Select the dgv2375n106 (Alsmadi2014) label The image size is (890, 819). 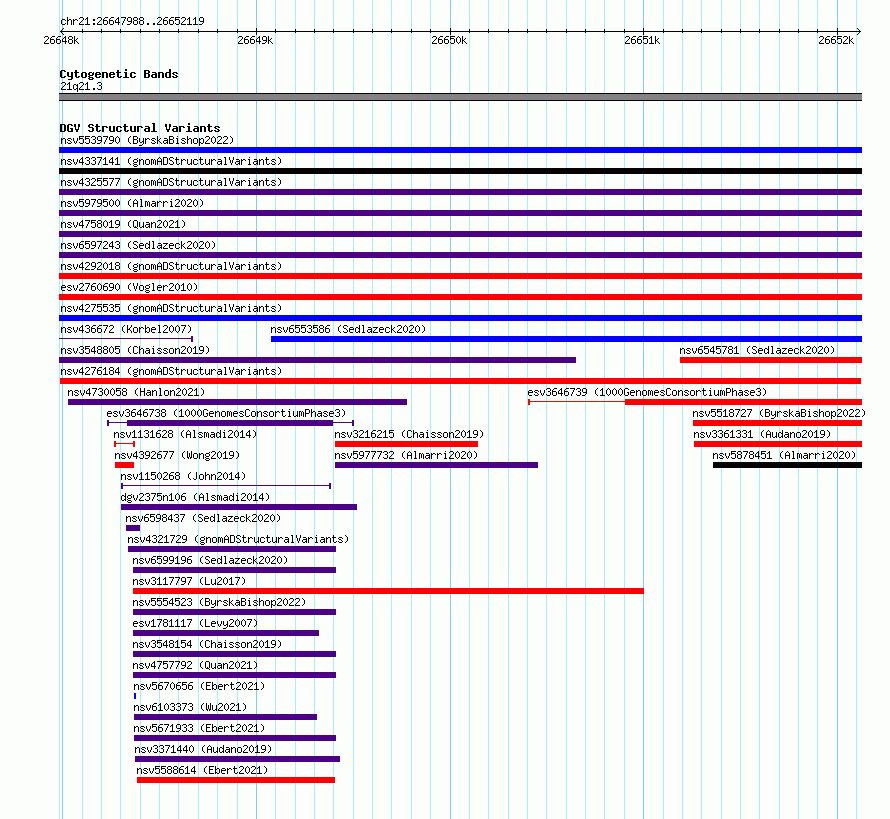pos(195,497)
